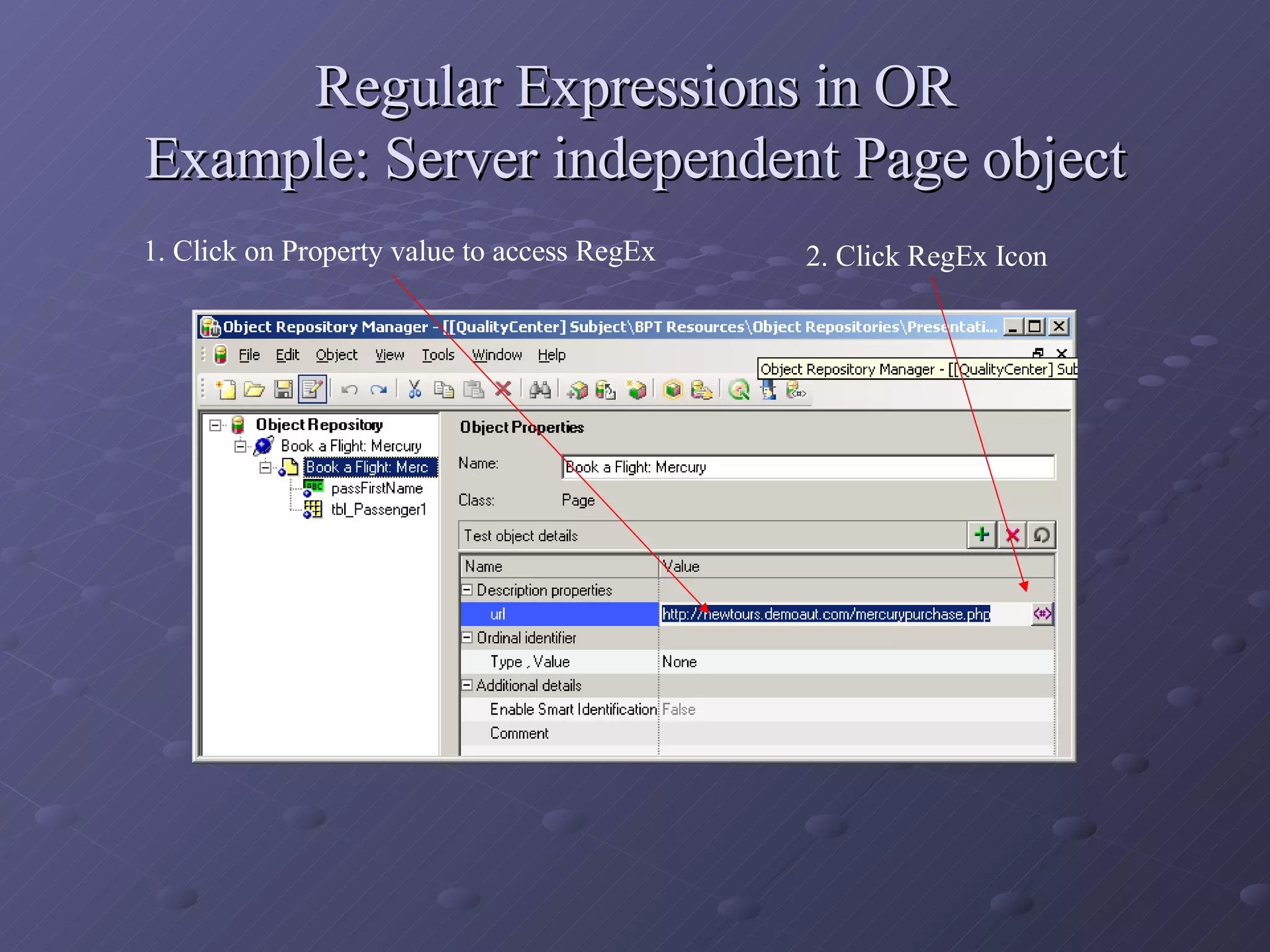Select the url property name cell
The image size is (1270, 952).
pos(559,614)
